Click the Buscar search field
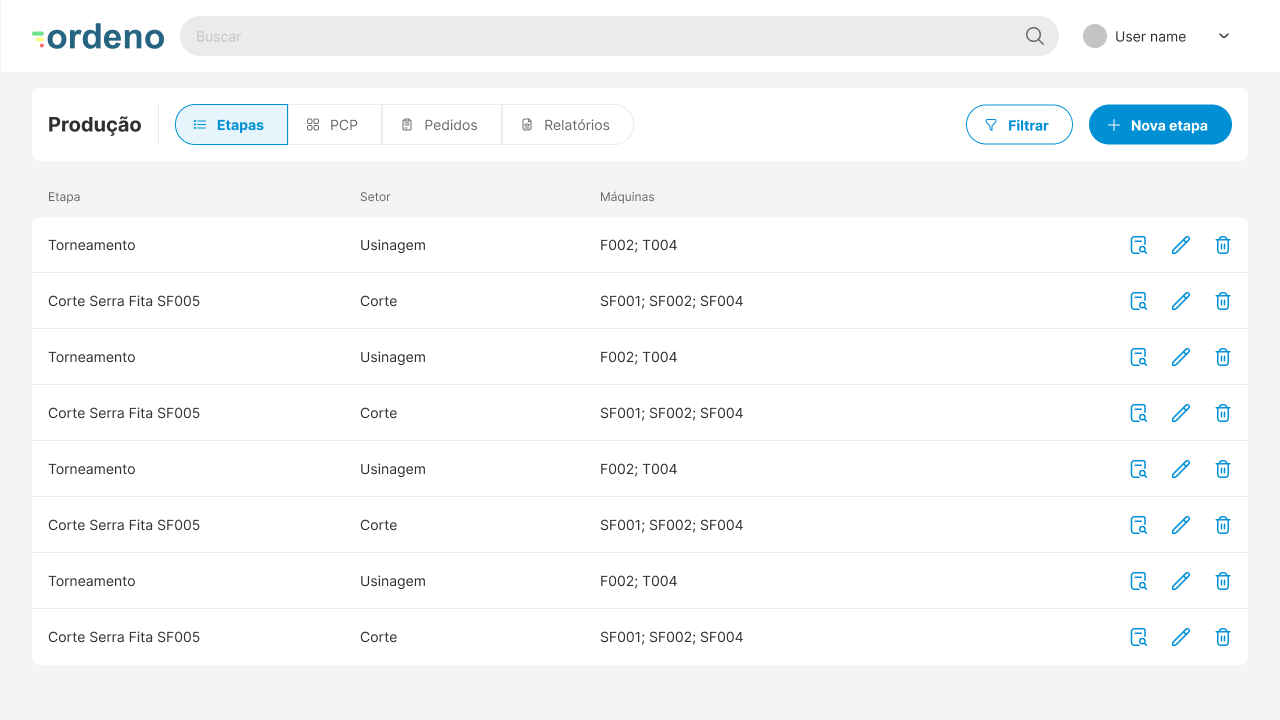Screen dimensions: 1280x720 [600, 36]
